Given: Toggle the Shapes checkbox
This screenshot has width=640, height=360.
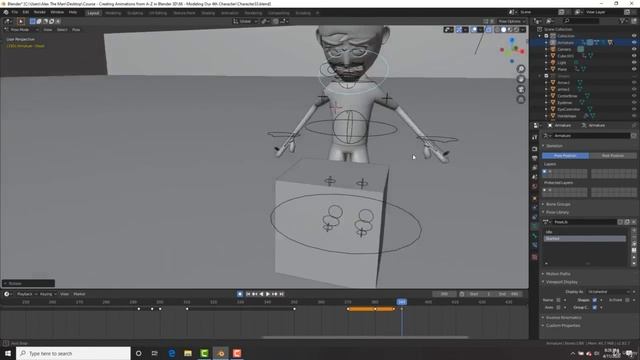Looking at the screenshot, I should 594,300.
